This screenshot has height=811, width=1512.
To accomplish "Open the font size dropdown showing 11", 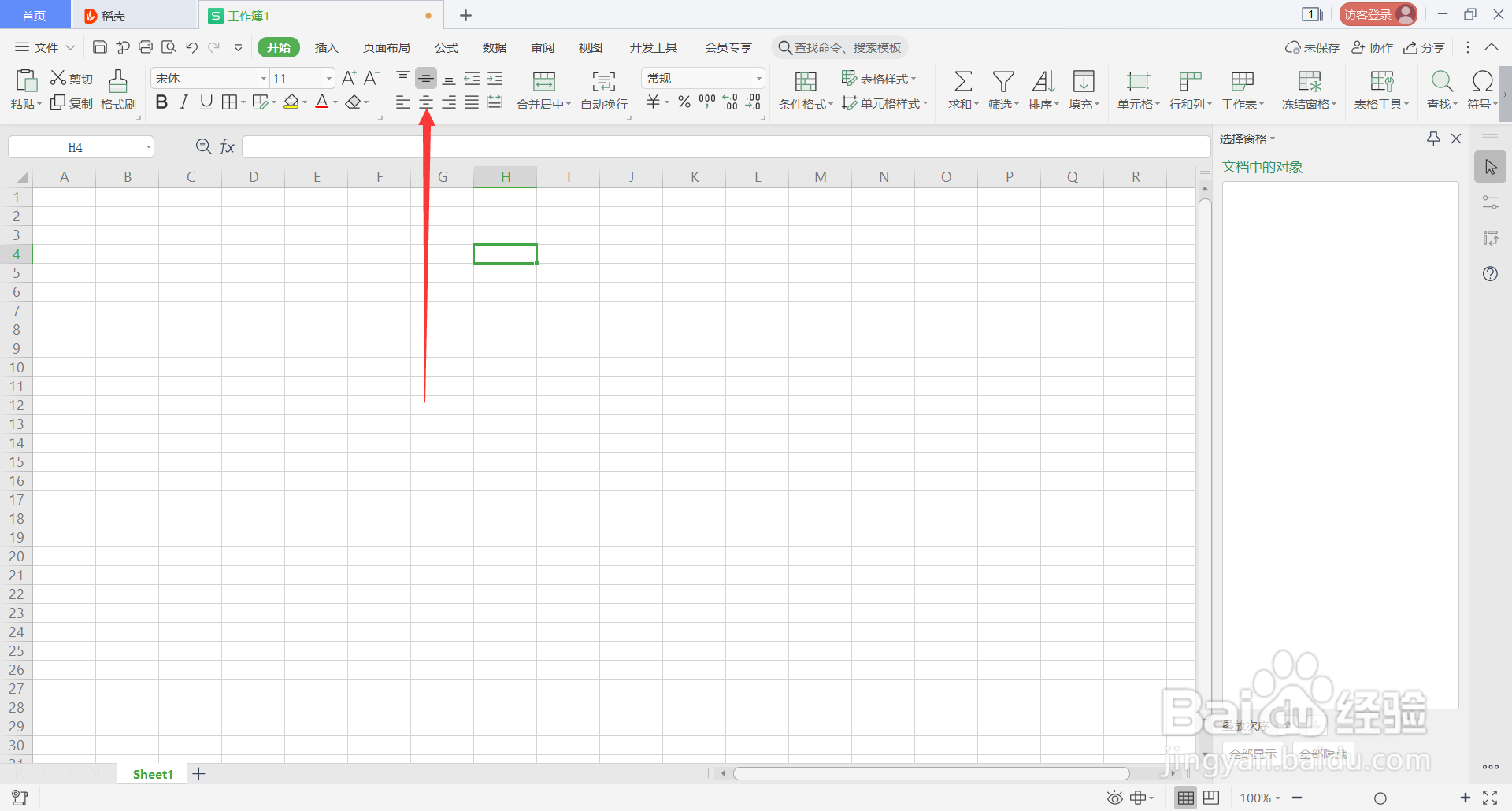I will tap(329, 78).
